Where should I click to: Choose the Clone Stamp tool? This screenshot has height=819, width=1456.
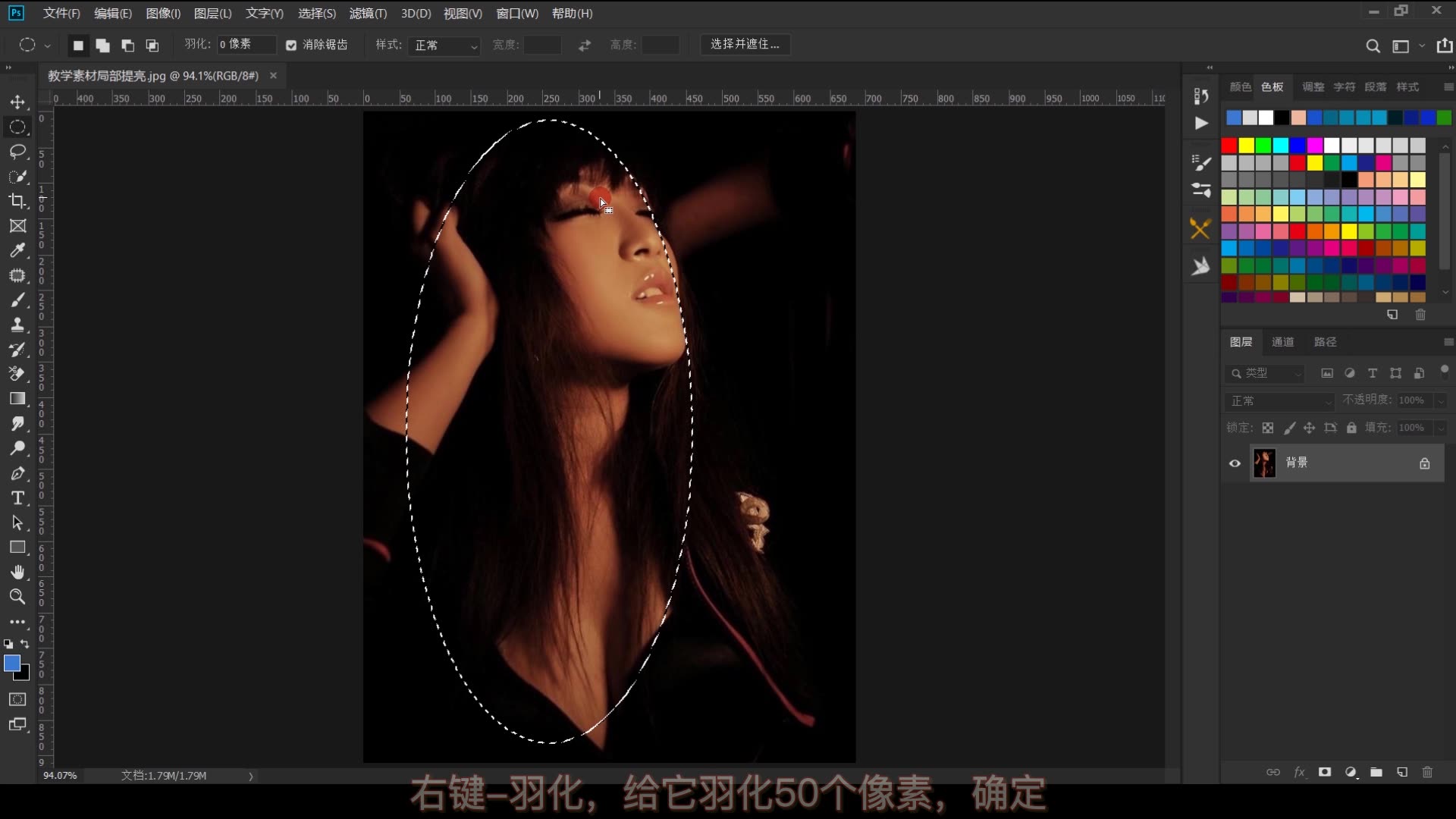17,325
